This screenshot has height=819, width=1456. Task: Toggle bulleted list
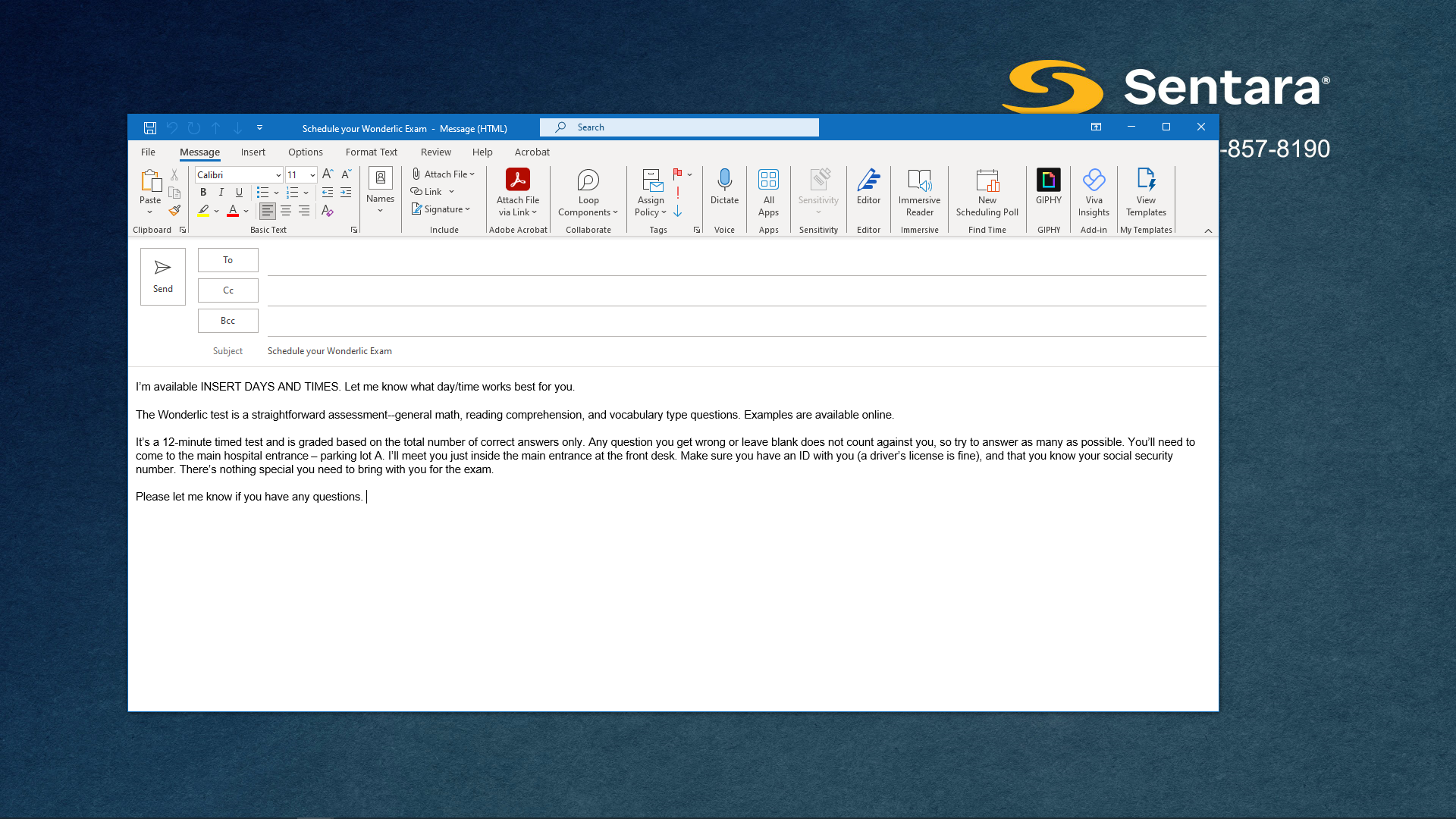click(262, 193)
